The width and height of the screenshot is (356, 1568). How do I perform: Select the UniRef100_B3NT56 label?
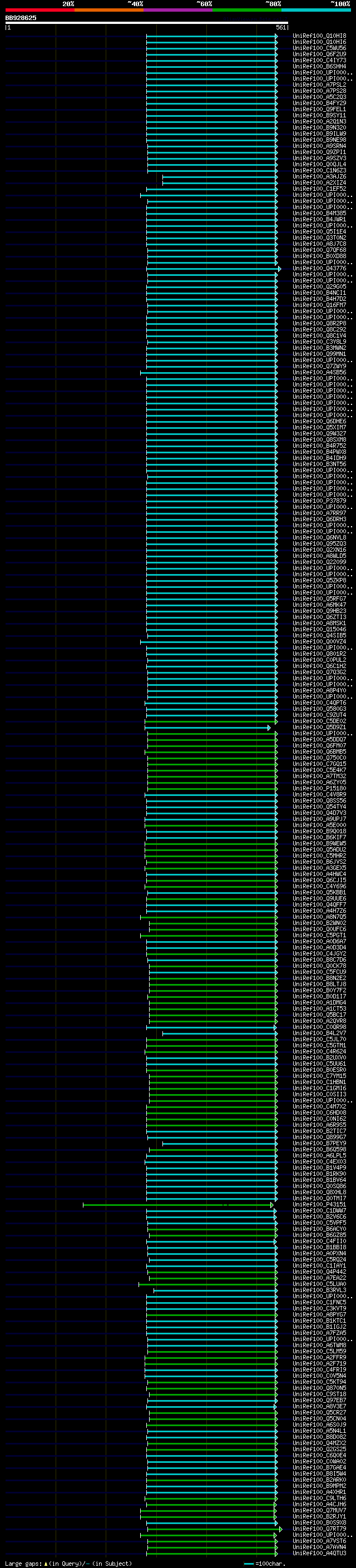(x=319, y=464)
